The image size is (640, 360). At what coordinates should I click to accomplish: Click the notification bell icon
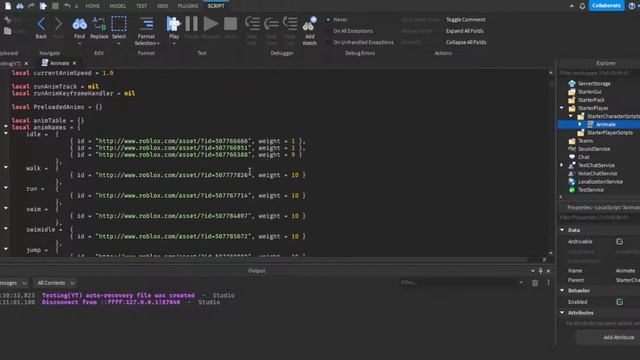582,6
